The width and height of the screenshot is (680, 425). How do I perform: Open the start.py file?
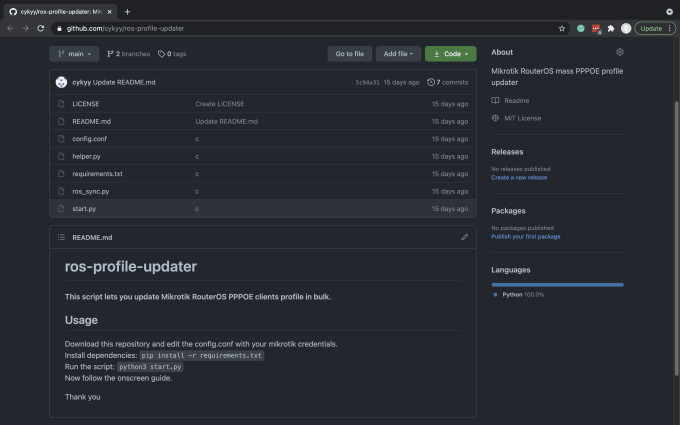[84, 209]
